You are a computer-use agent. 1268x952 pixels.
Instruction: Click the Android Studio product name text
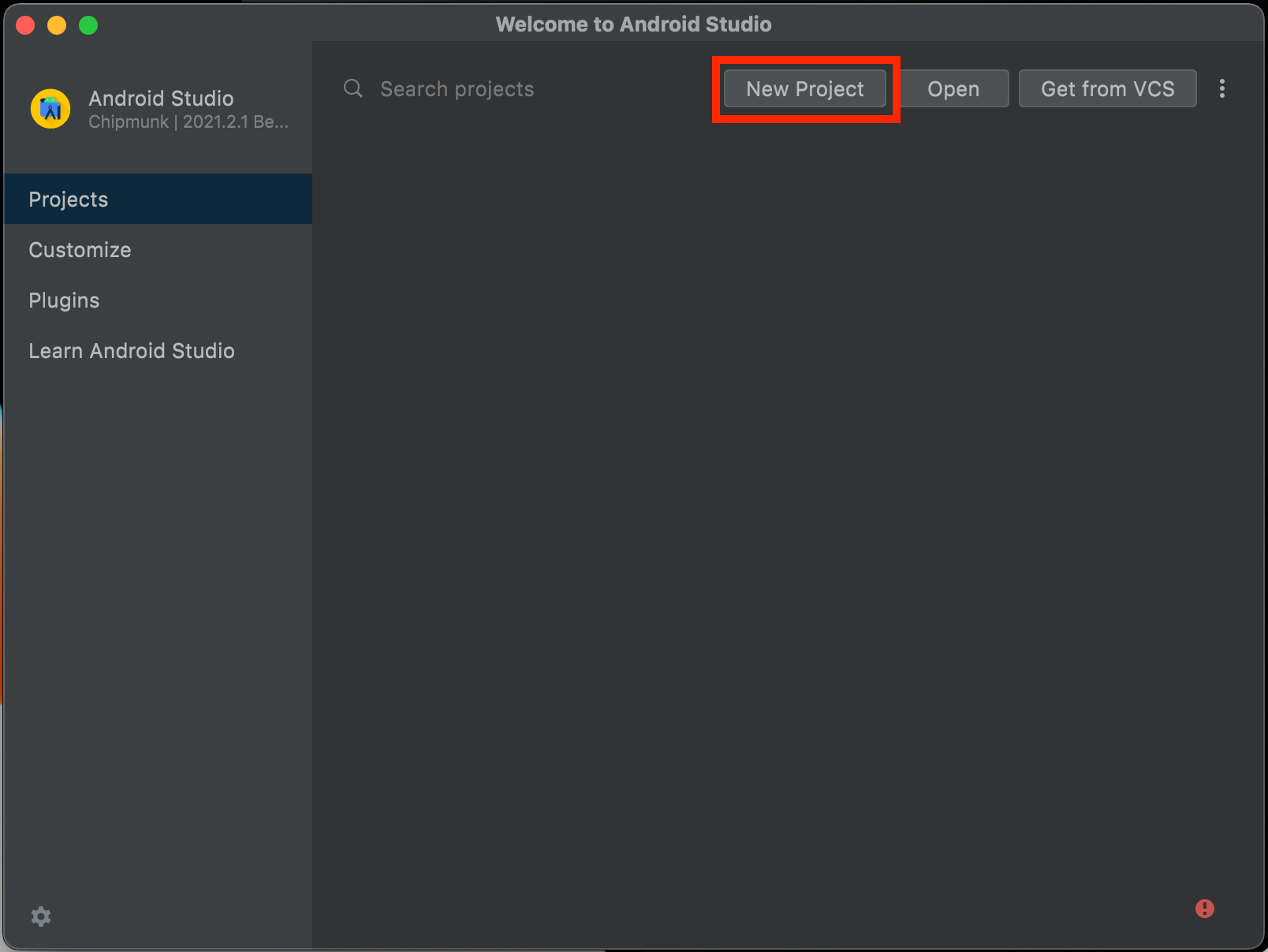pyautogui.click(x=161, y=98)
